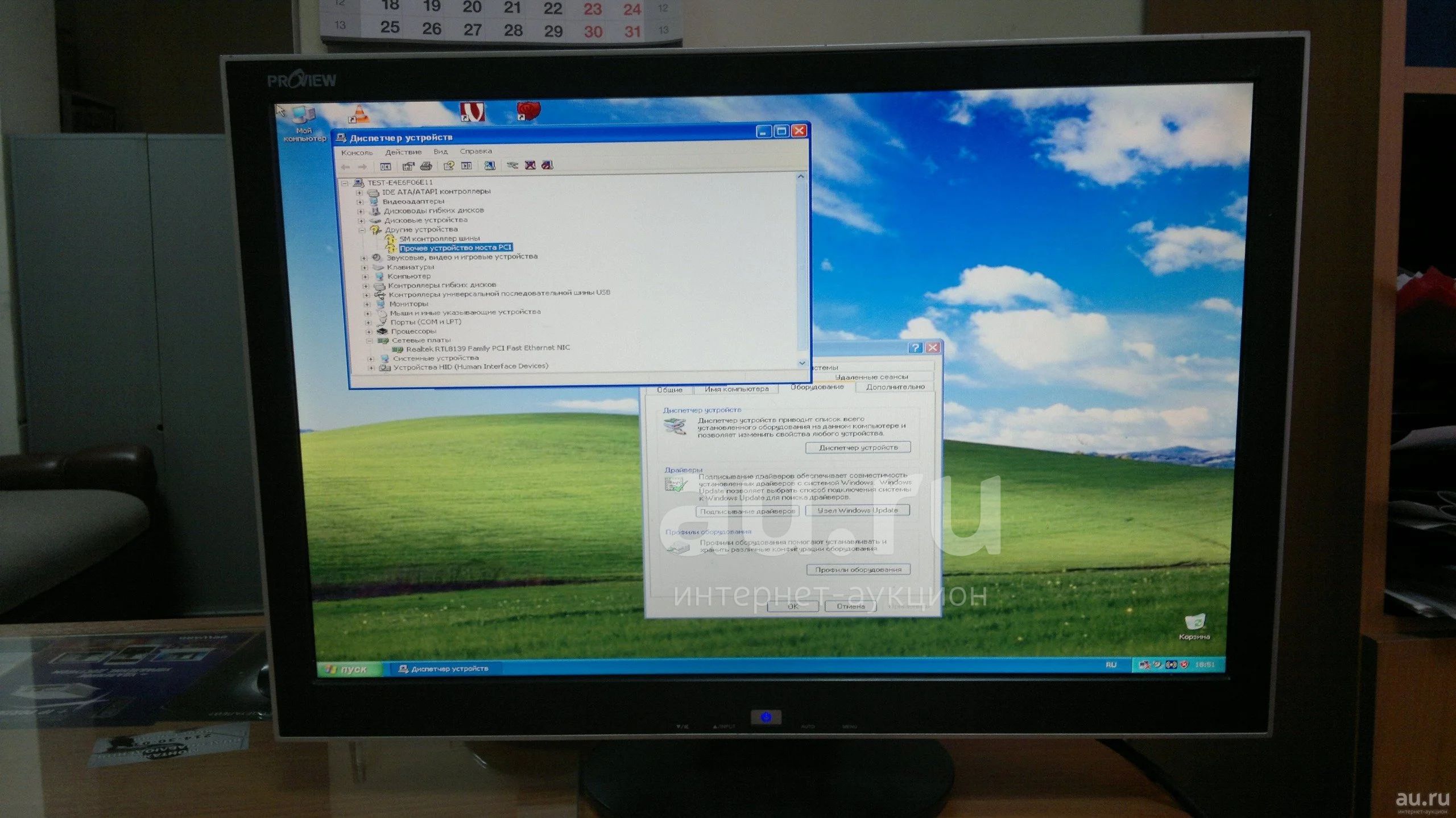Screen dimensions: 1456x818
Task: Click the Print toolbar icon
Action: tap(426, 166)
